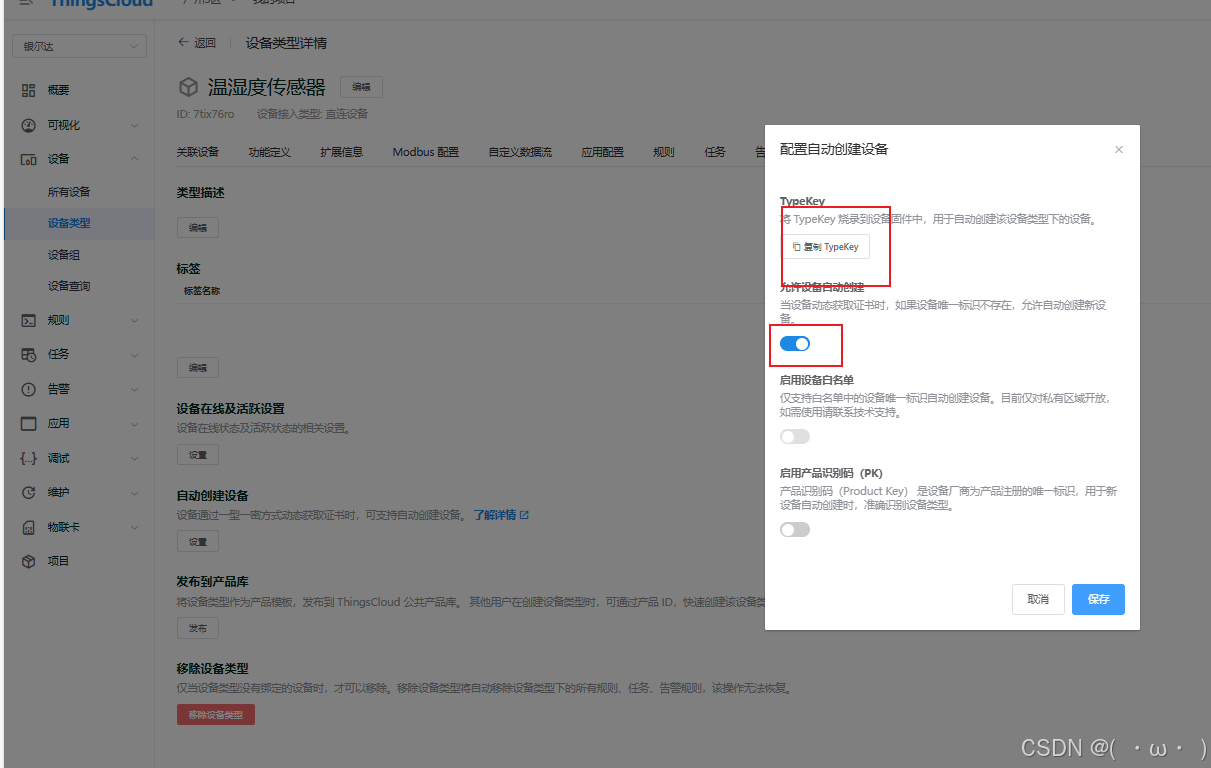Open the 规则 tab in device type details
The height and width of the screenshot is (768, 1211).
(663, 152)
